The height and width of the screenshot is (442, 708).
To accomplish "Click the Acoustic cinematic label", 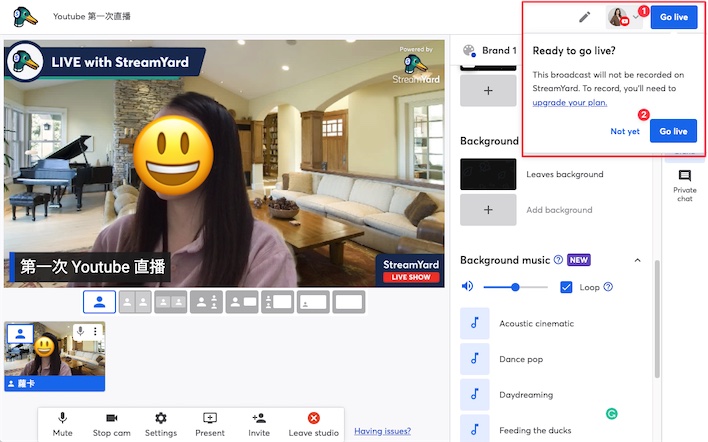I will coord(536,323).
